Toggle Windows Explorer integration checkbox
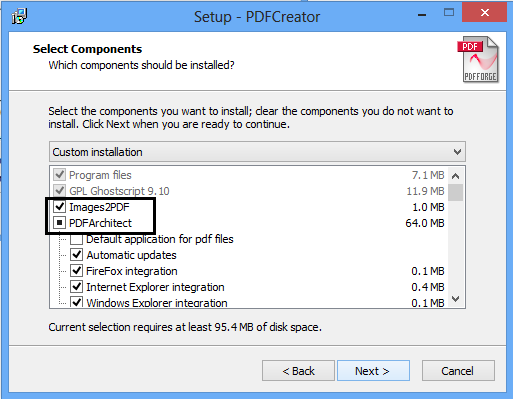 tap(77, 302)
